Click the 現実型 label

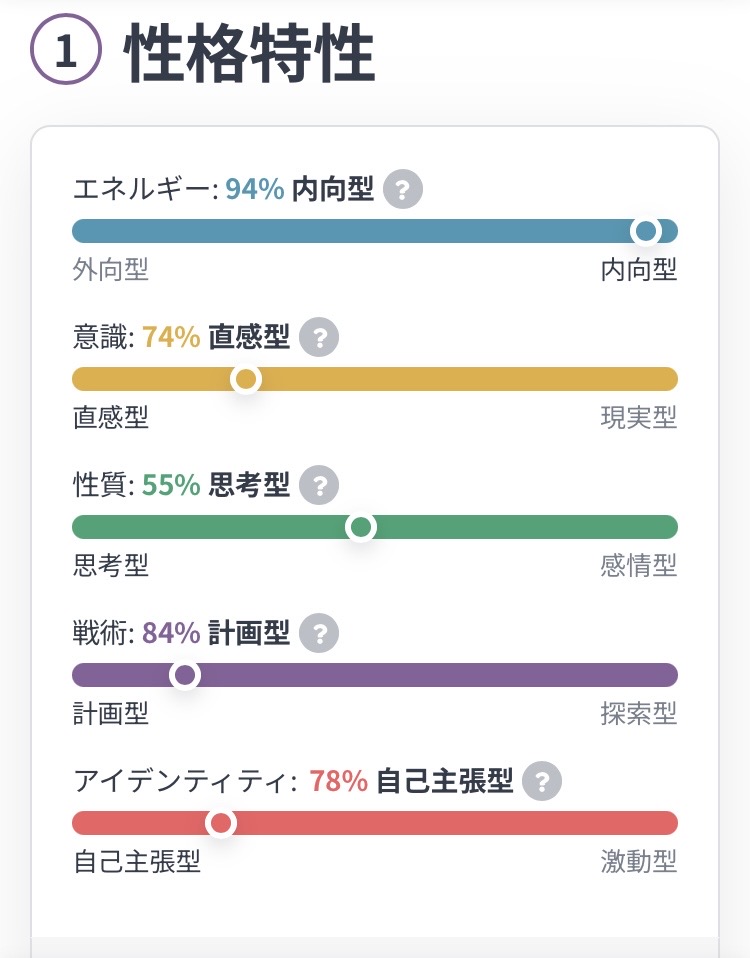click(638, 418)
